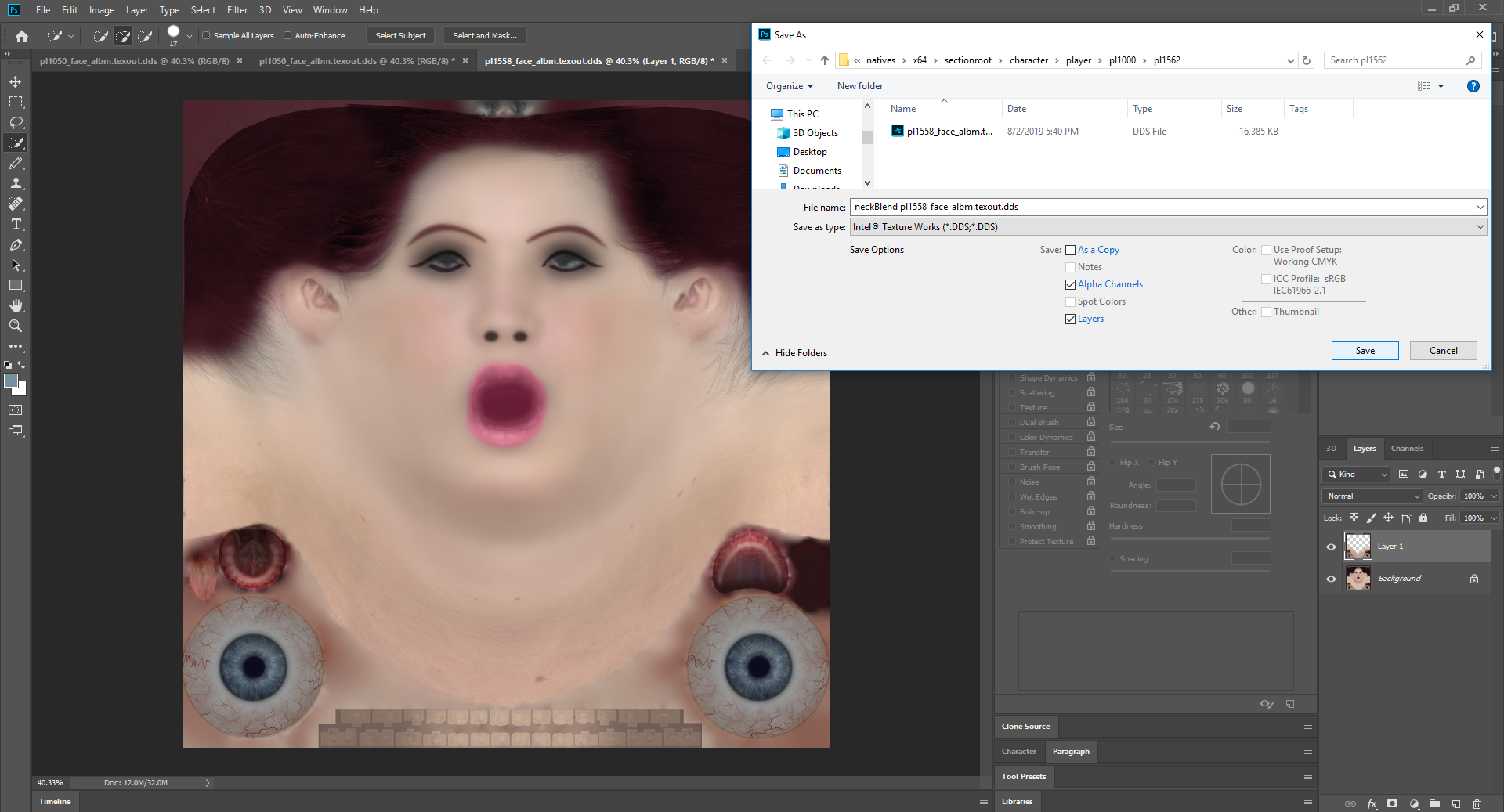Select the Rectangular Marquee tool
Viewport: 1504px width, 812px height.
[x=16, y=102]
